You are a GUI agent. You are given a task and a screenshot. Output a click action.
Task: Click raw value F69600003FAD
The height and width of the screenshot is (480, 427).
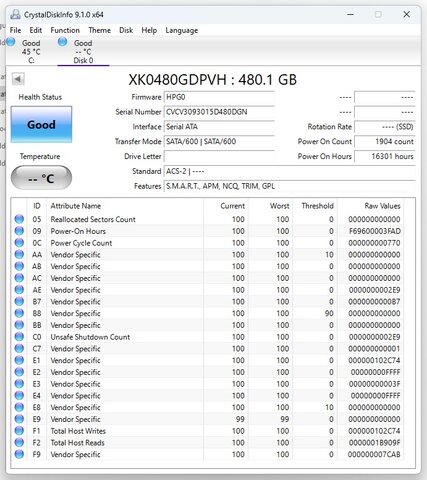click(x=375, y=231)
